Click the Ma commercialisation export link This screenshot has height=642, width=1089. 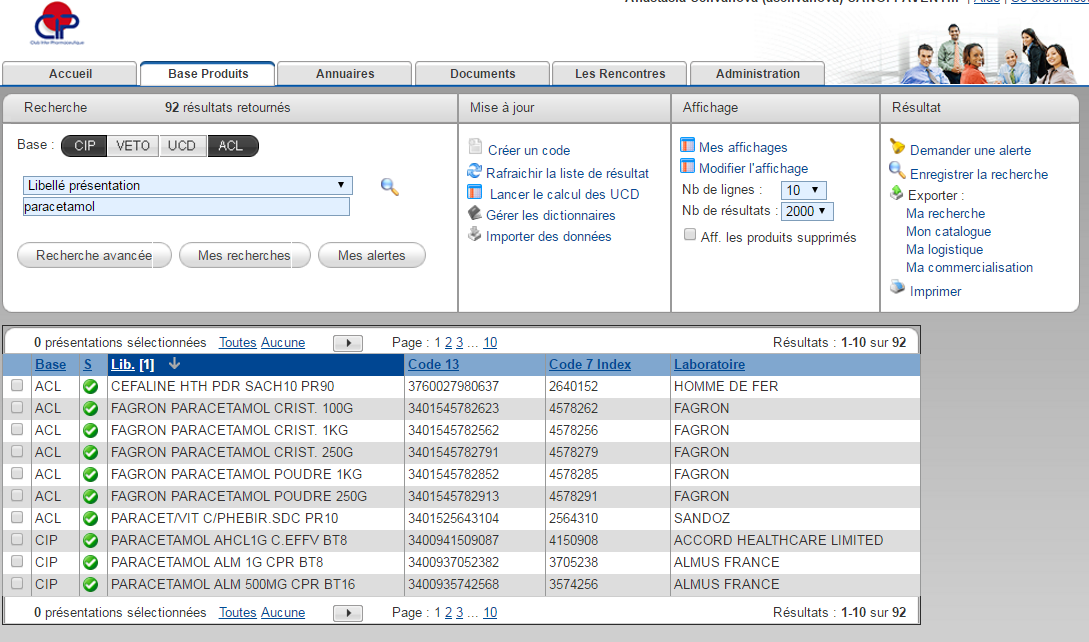(969, 268)
